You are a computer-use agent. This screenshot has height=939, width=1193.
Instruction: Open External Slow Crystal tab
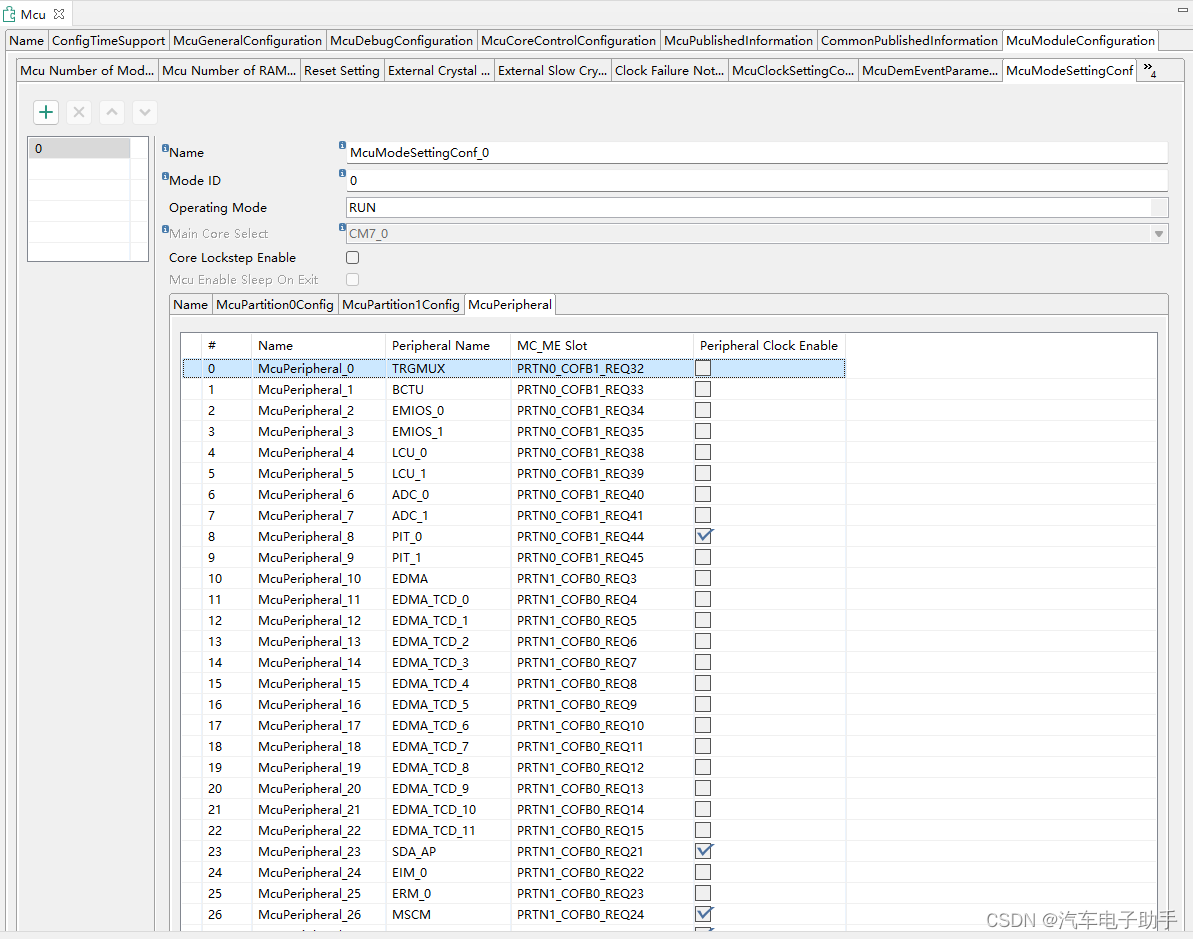tap(552, 70)
